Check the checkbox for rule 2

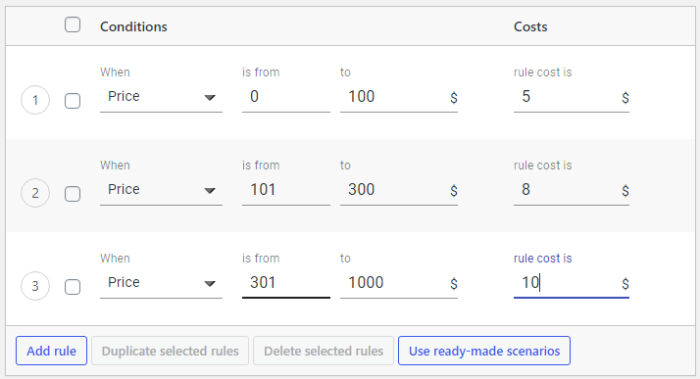tap(72, 194)
